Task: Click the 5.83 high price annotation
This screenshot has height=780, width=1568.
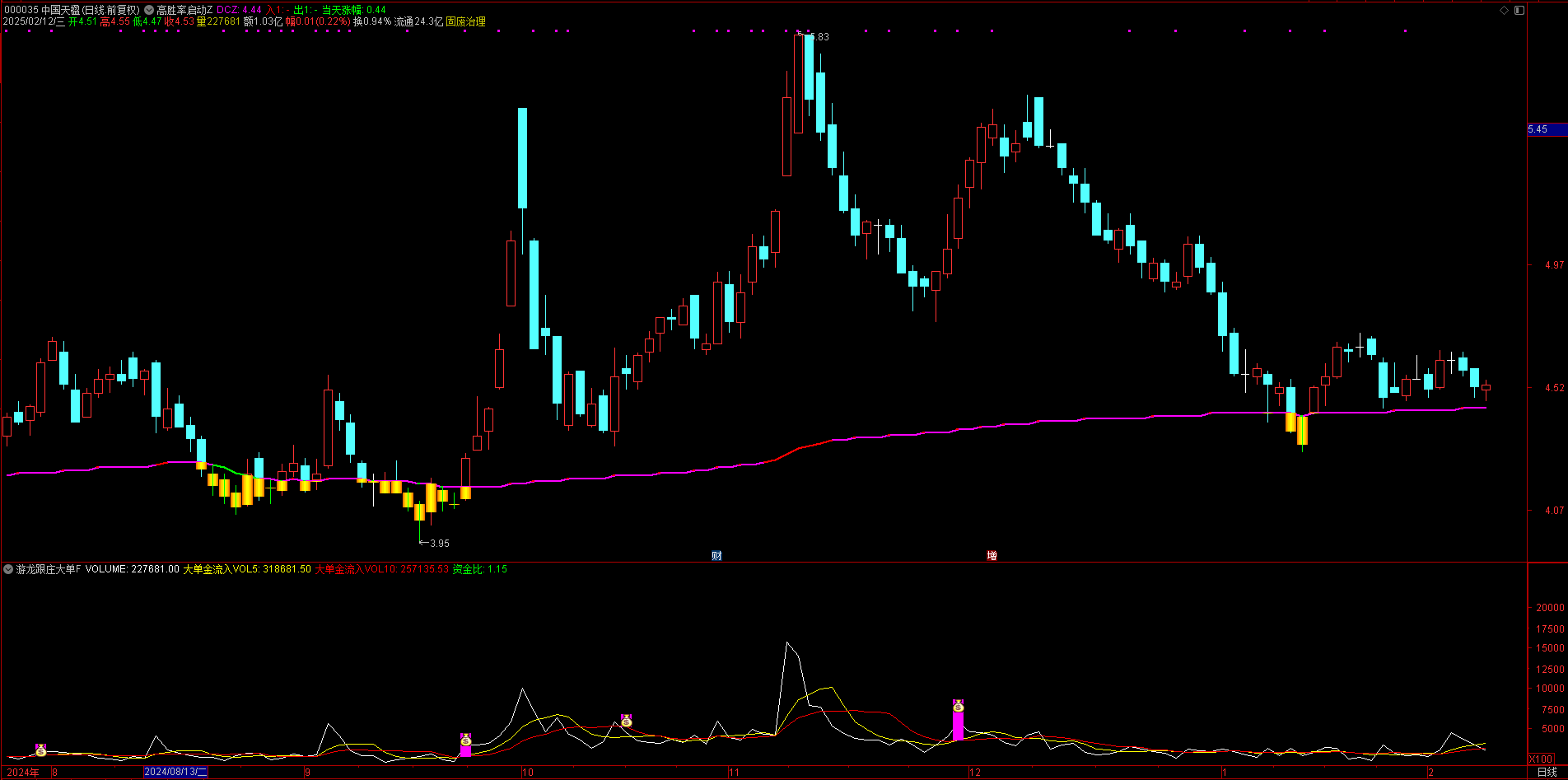Action: (x=819, y=37)
